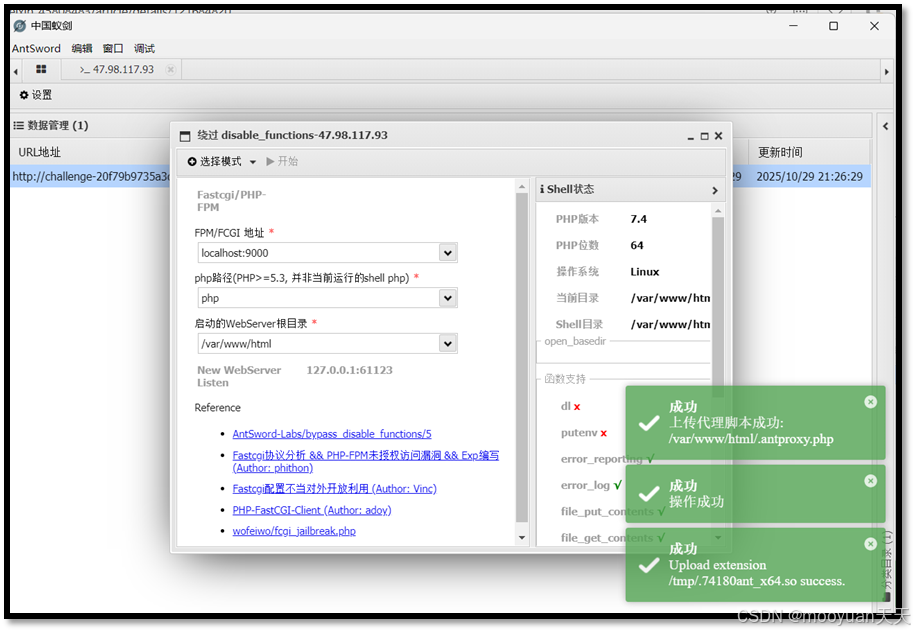Click the dl function status row

570,407
